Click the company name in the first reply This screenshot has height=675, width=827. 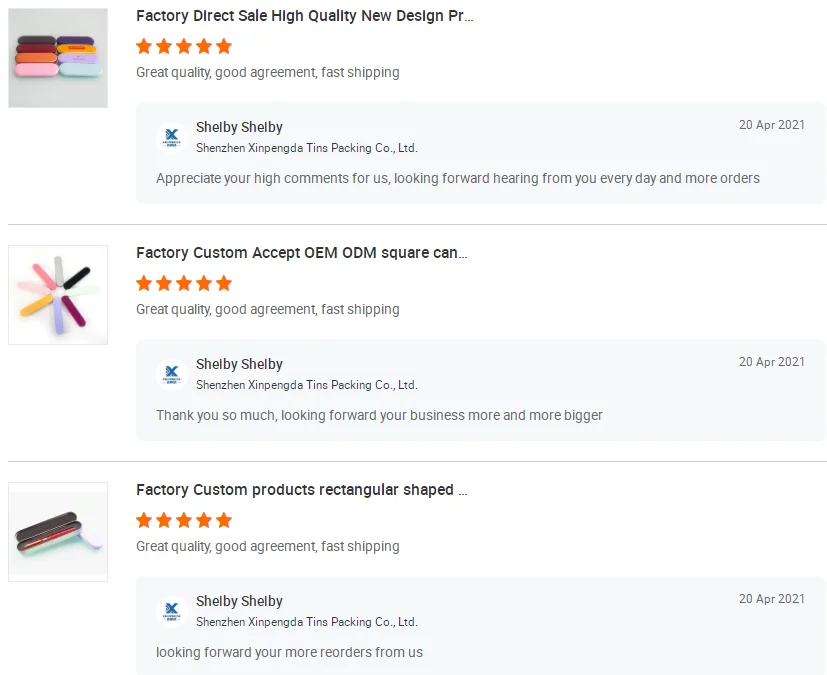pyautogui.click(x=306, y=148)
